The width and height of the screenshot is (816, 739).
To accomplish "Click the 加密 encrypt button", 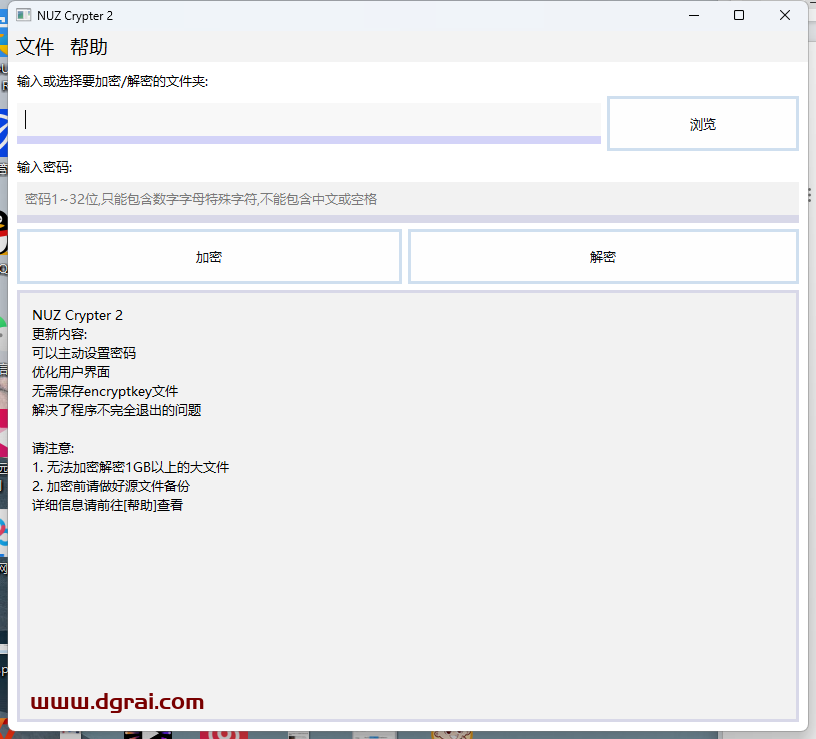I will tap(209, 257).
